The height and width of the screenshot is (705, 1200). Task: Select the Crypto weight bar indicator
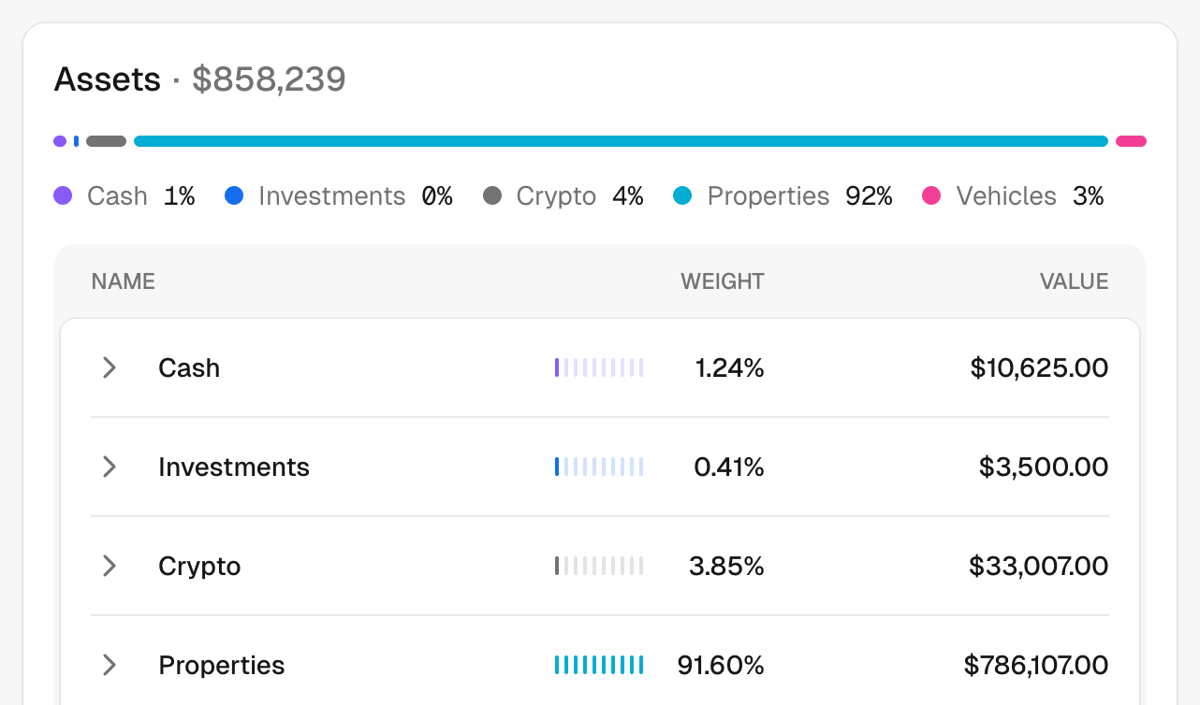pos(599,566)
